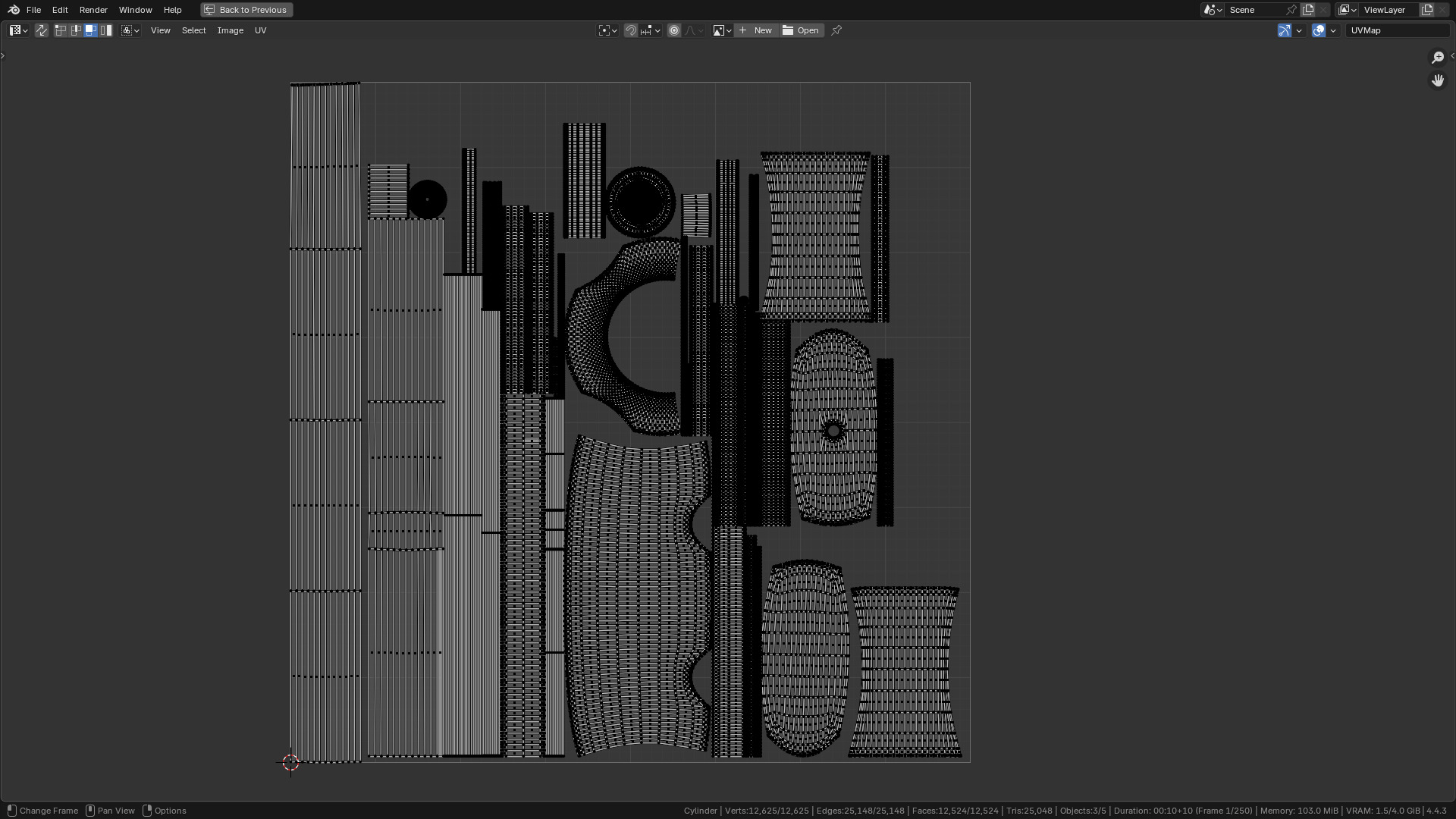The width and height of the screenshot is (1456, 819).
Task: Click Open image button
Action: [x=802, y=30]
